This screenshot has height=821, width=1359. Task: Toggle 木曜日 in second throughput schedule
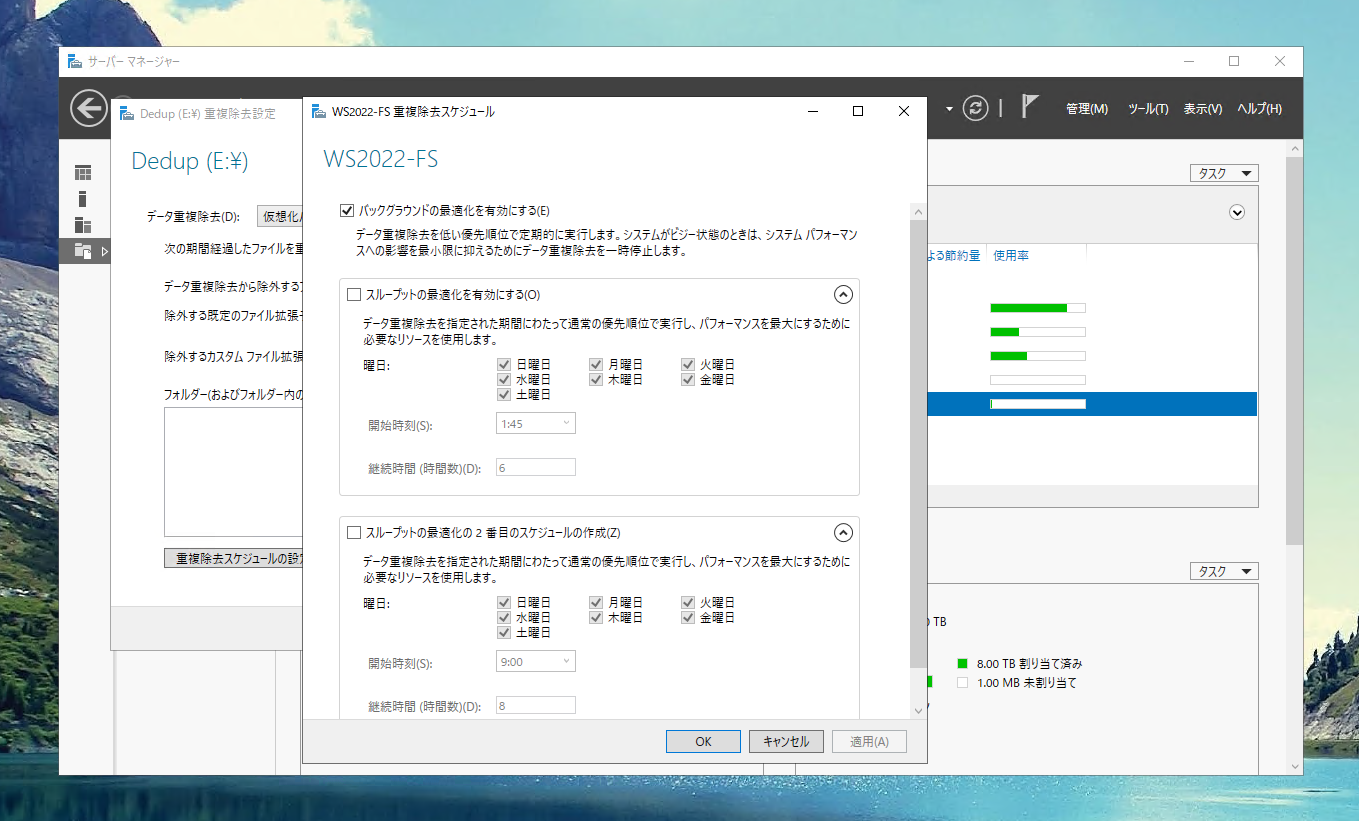click(x=596, y=618)
